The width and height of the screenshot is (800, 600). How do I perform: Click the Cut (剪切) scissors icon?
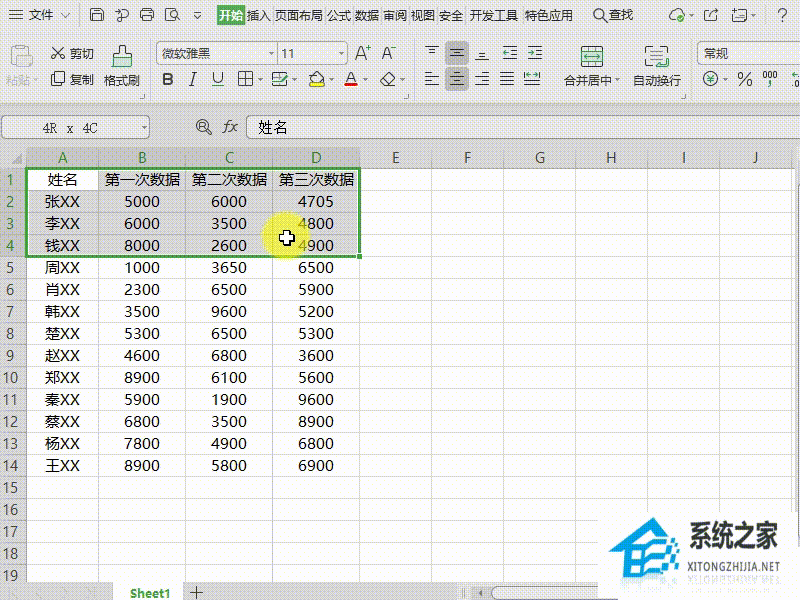(59, 53)
